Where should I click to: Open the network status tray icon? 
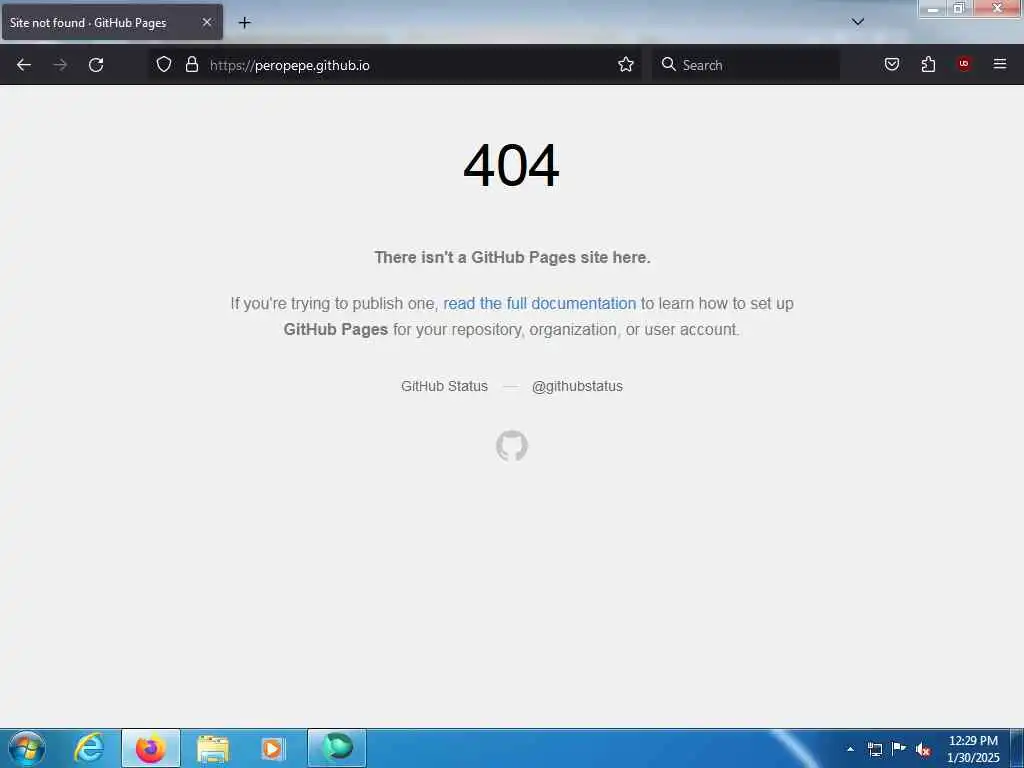(874, 749)
